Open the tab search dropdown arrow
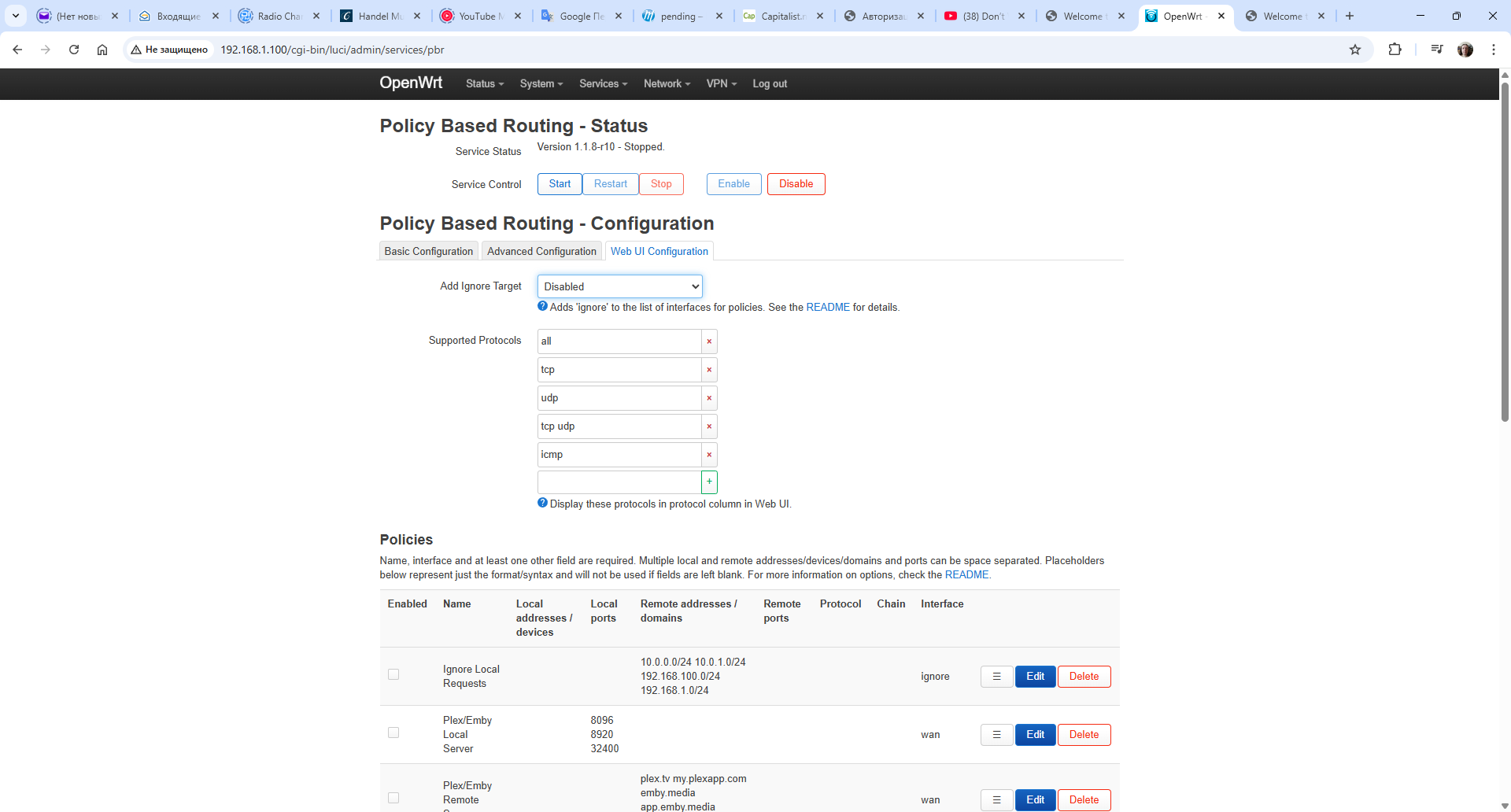The image size is (1511, 812). coord(16,16)
